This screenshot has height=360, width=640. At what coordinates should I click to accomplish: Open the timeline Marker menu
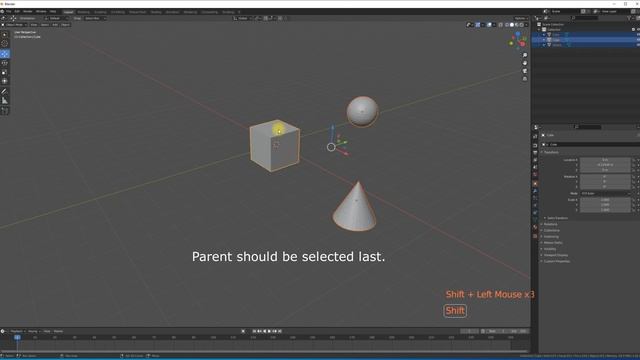(58, 331)
